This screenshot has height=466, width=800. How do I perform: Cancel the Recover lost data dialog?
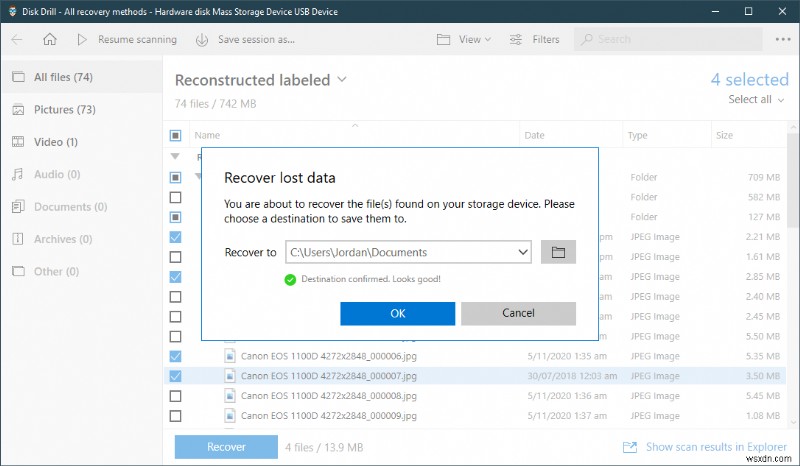[518, 313]
